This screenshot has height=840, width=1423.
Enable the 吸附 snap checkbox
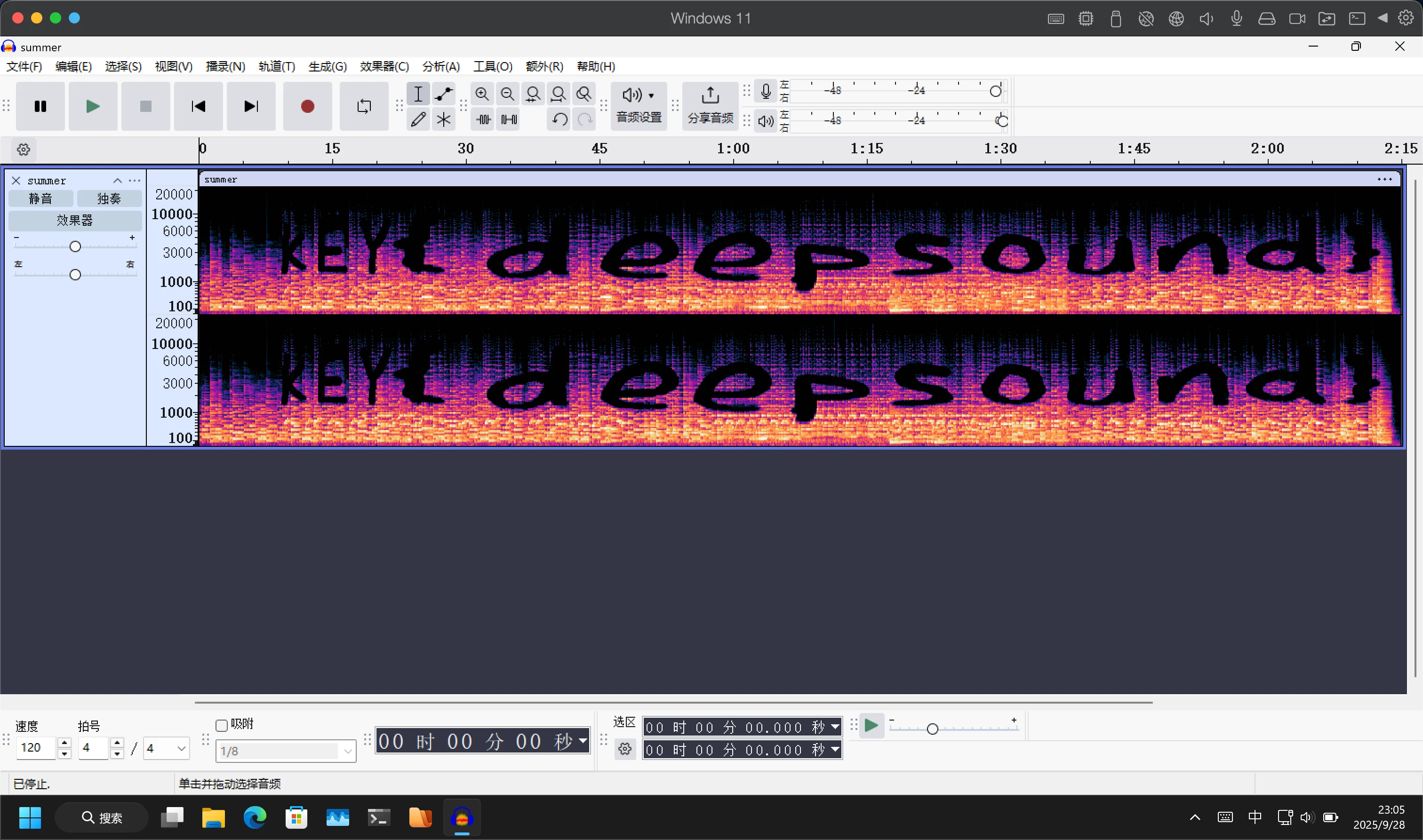222,725
